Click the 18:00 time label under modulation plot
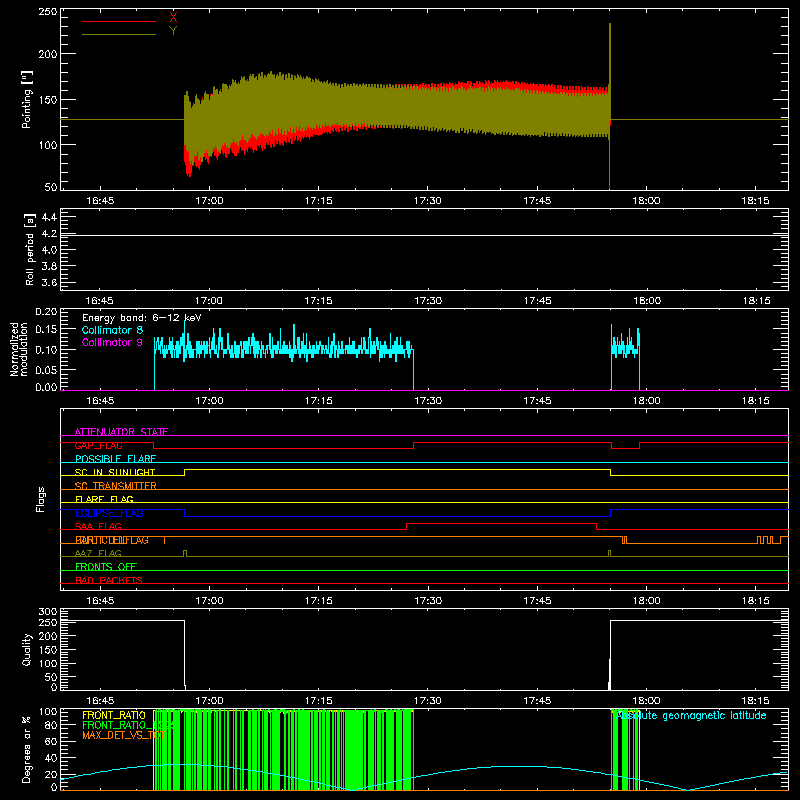The image size is (800, 800). 646,401
